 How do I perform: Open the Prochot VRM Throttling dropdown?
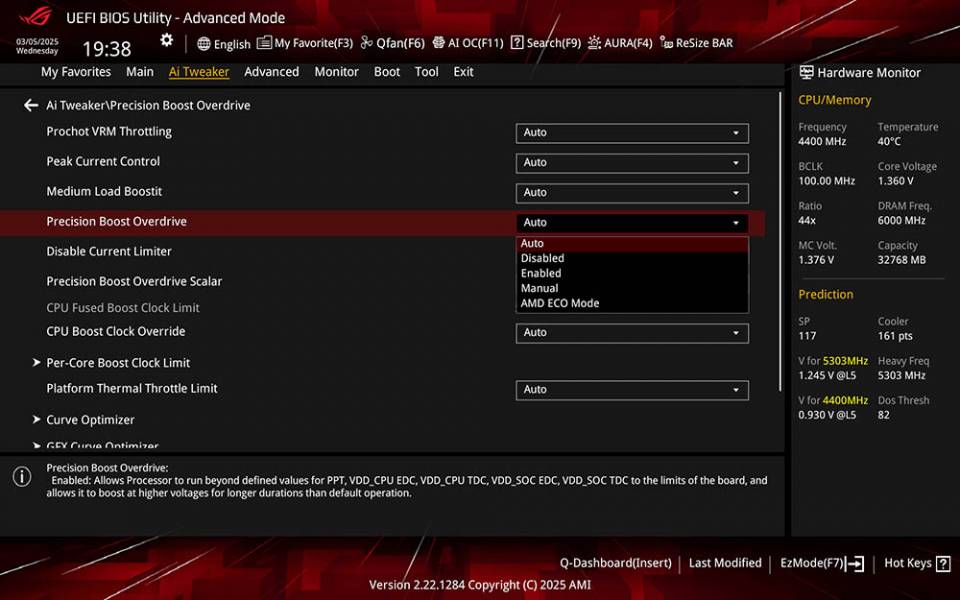pyautogui.click(x=632, y=133)
